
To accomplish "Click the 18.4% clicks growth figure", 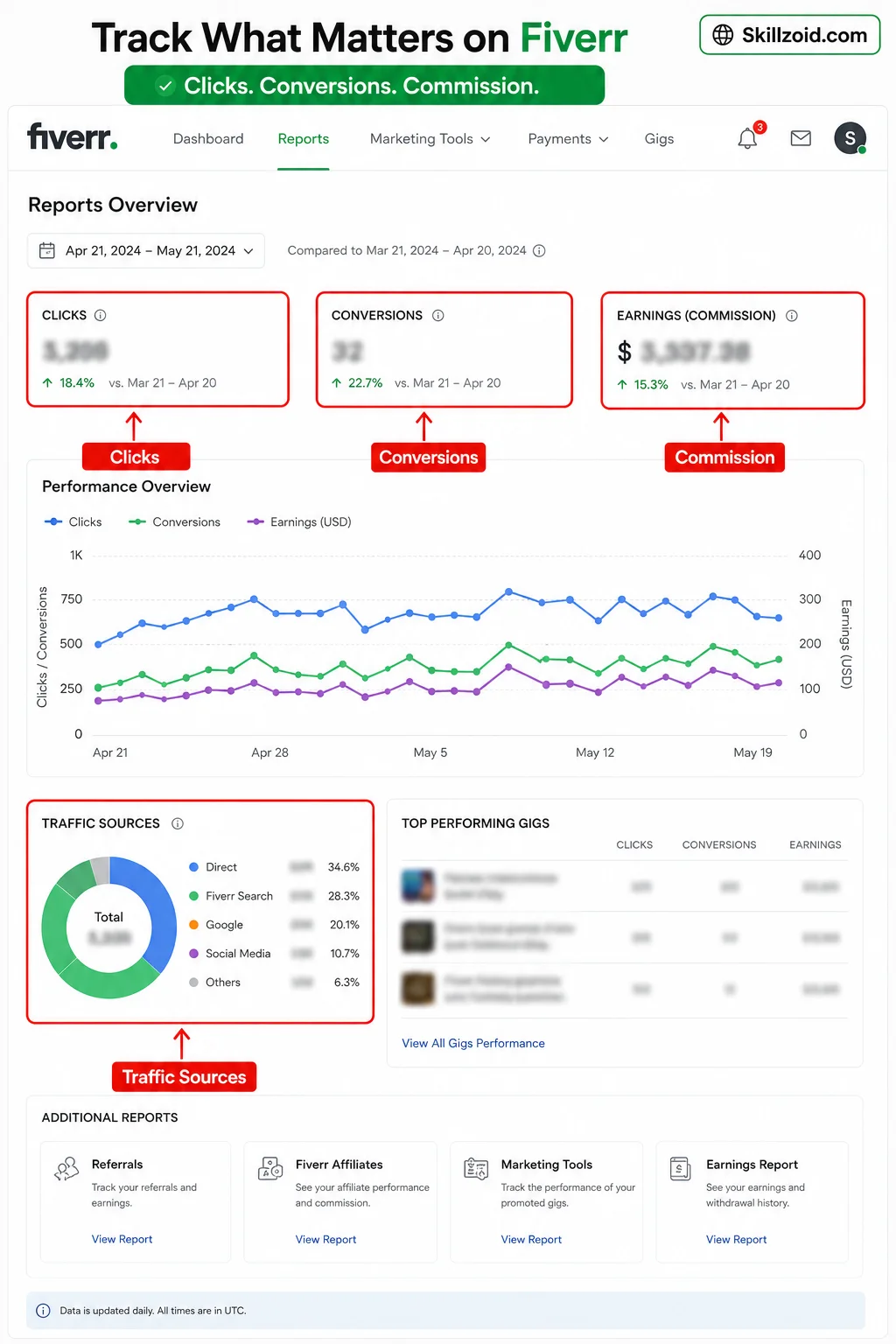I will (77, 382).
